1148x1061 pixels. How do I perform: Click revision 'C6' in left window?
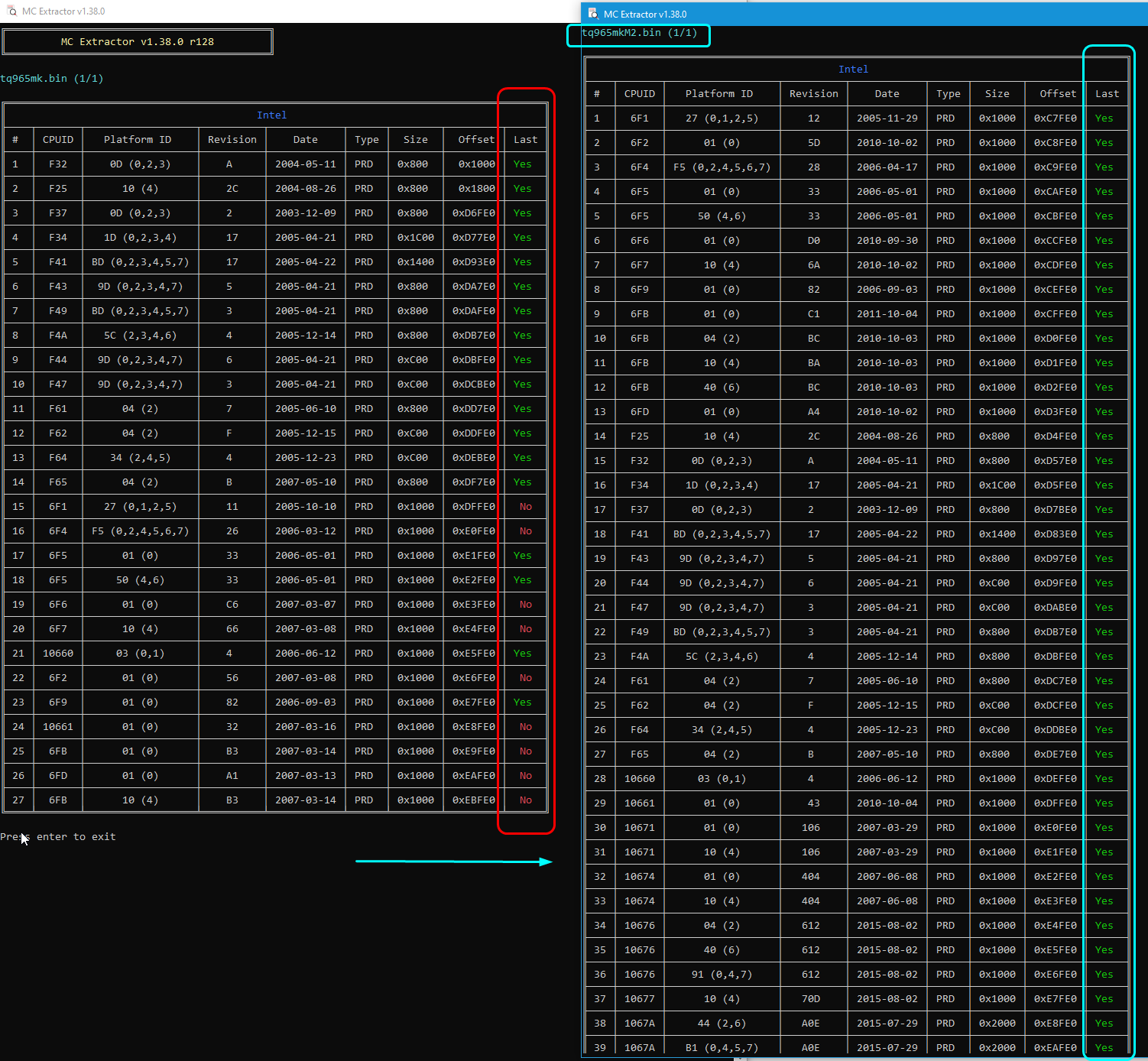point(232,605)
